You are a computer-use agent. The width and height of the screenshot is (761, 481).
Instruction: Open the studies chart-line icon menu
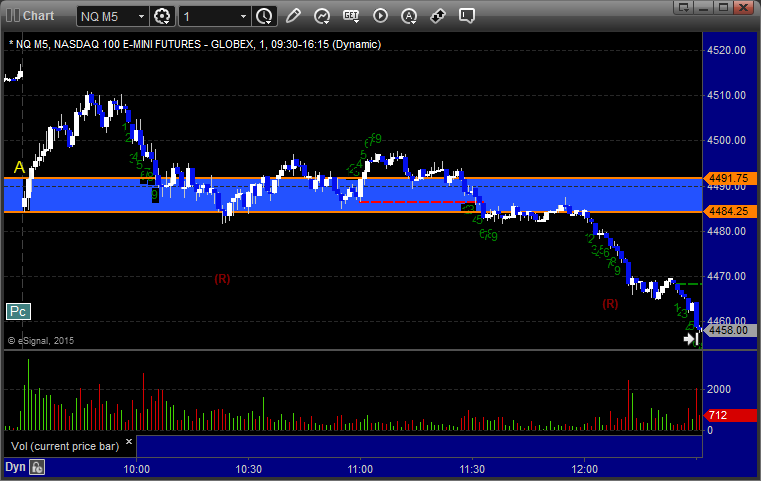point(322,16)
